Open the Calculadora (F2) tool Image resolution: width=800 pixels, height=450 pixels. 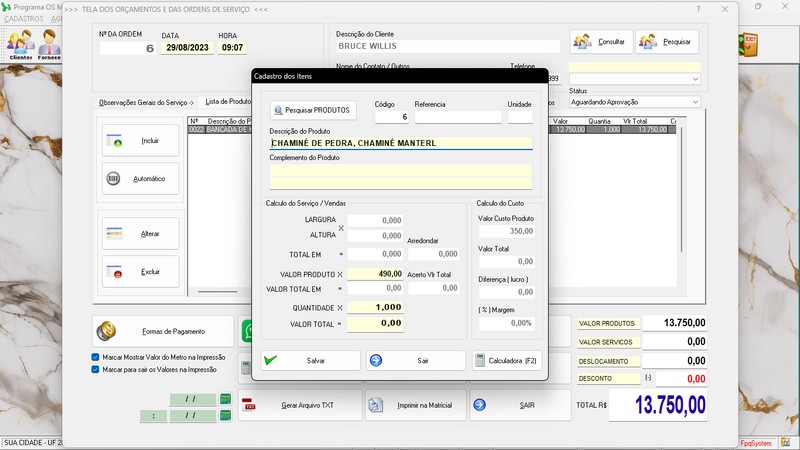click(x=507, y=360)
